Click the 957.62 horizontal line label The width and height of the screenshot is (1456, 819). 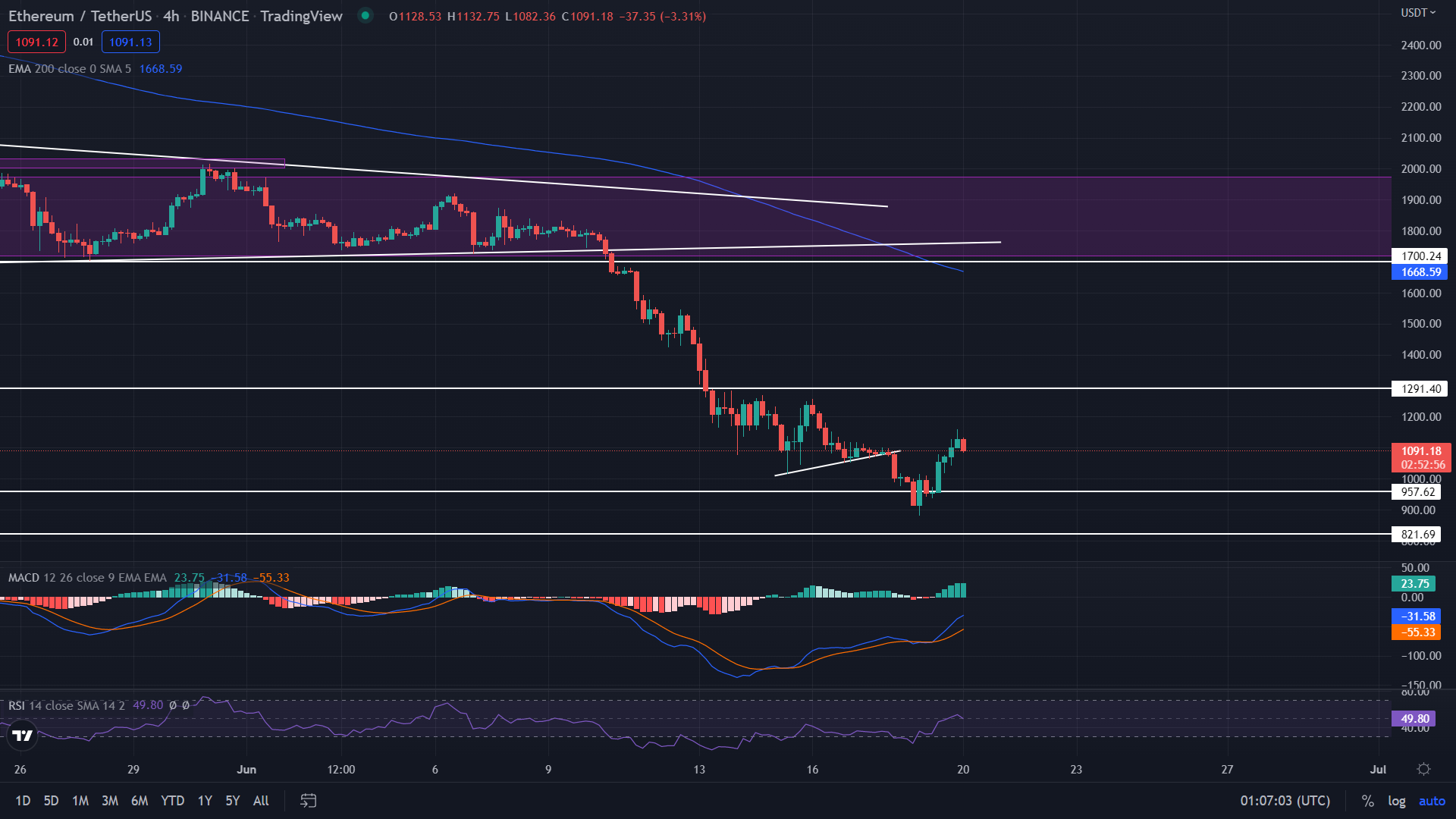point(1417,492)
